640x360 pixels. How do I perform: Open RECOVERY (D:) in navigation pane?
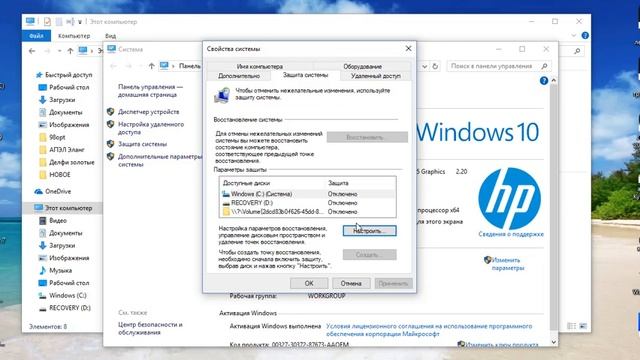point(64,308)
